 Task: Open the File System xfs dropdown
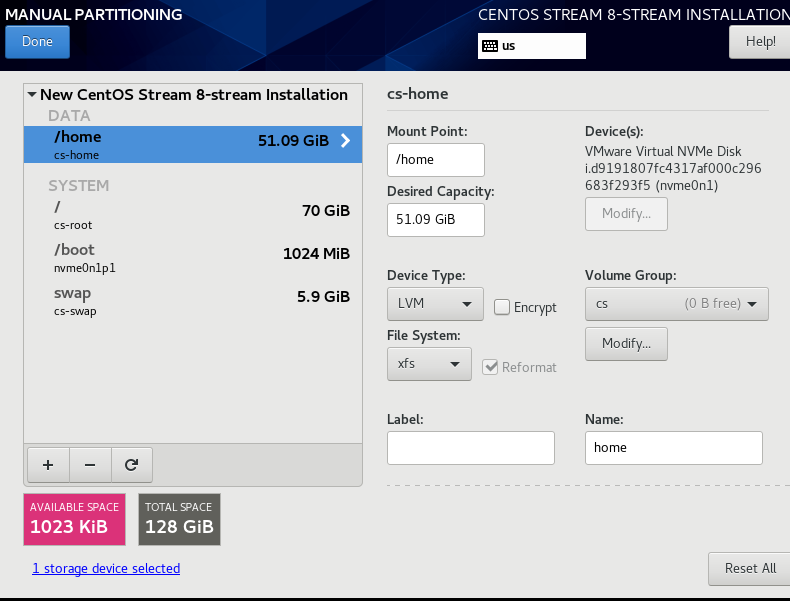(x=429, y=364)
